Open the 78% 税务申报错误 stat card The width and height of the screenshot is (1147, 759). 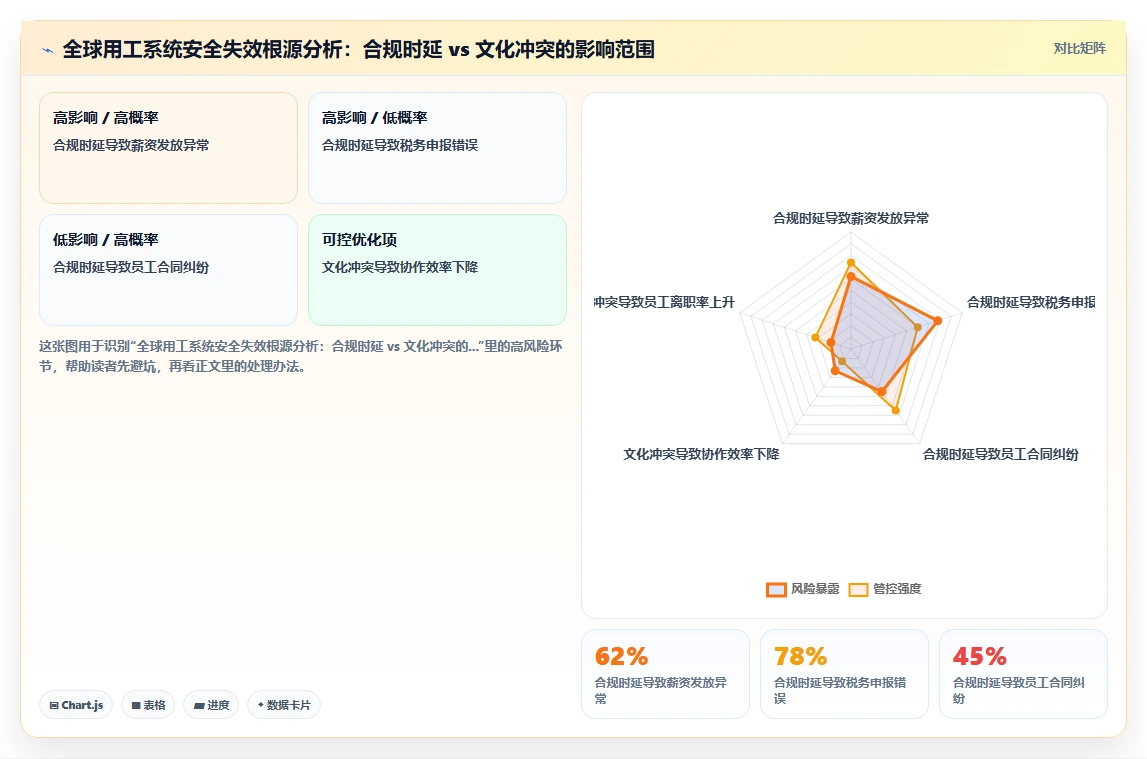coord(844,674)
